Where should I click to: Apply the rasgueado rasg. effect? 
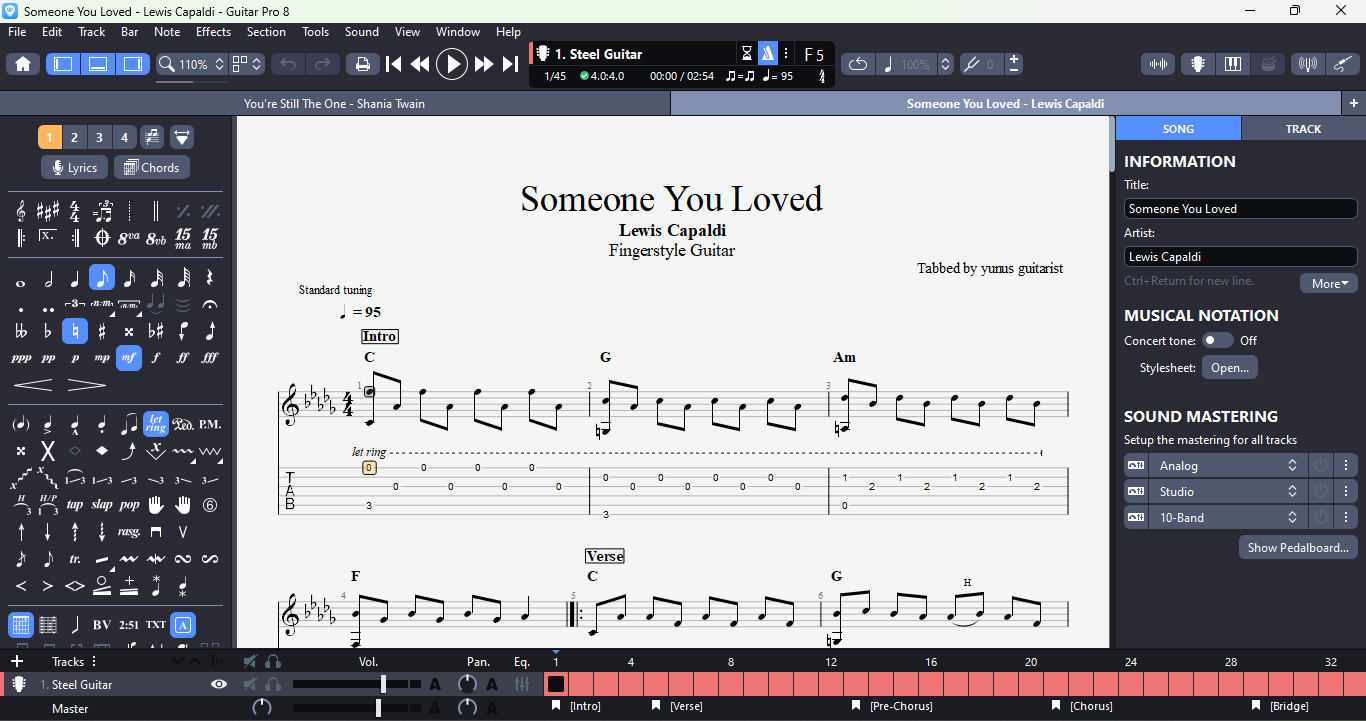click(129, 532)
